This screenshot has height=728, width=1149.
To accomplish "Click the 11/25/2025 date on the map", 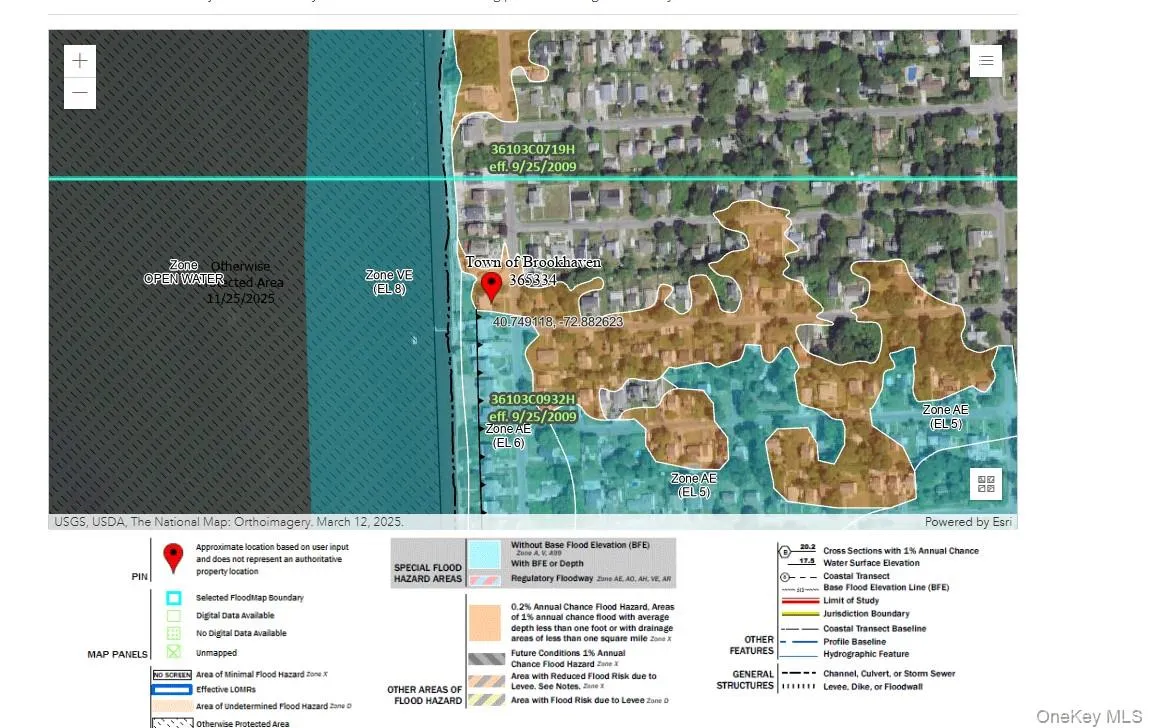I will (240, 299).
